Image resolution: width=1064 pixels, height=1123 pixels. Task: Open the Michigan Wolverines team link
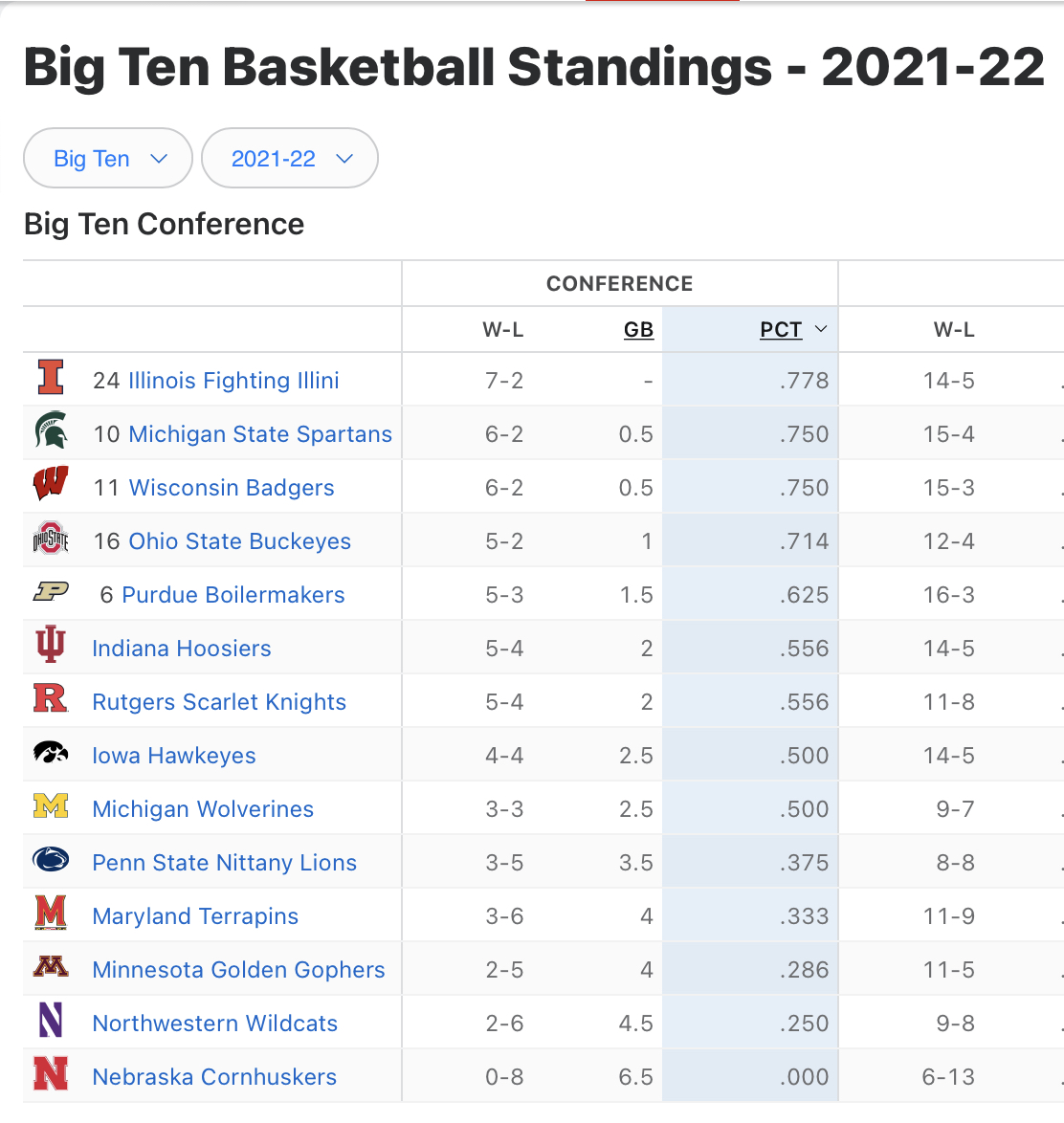pyautogui.click(x=203, y=809)
